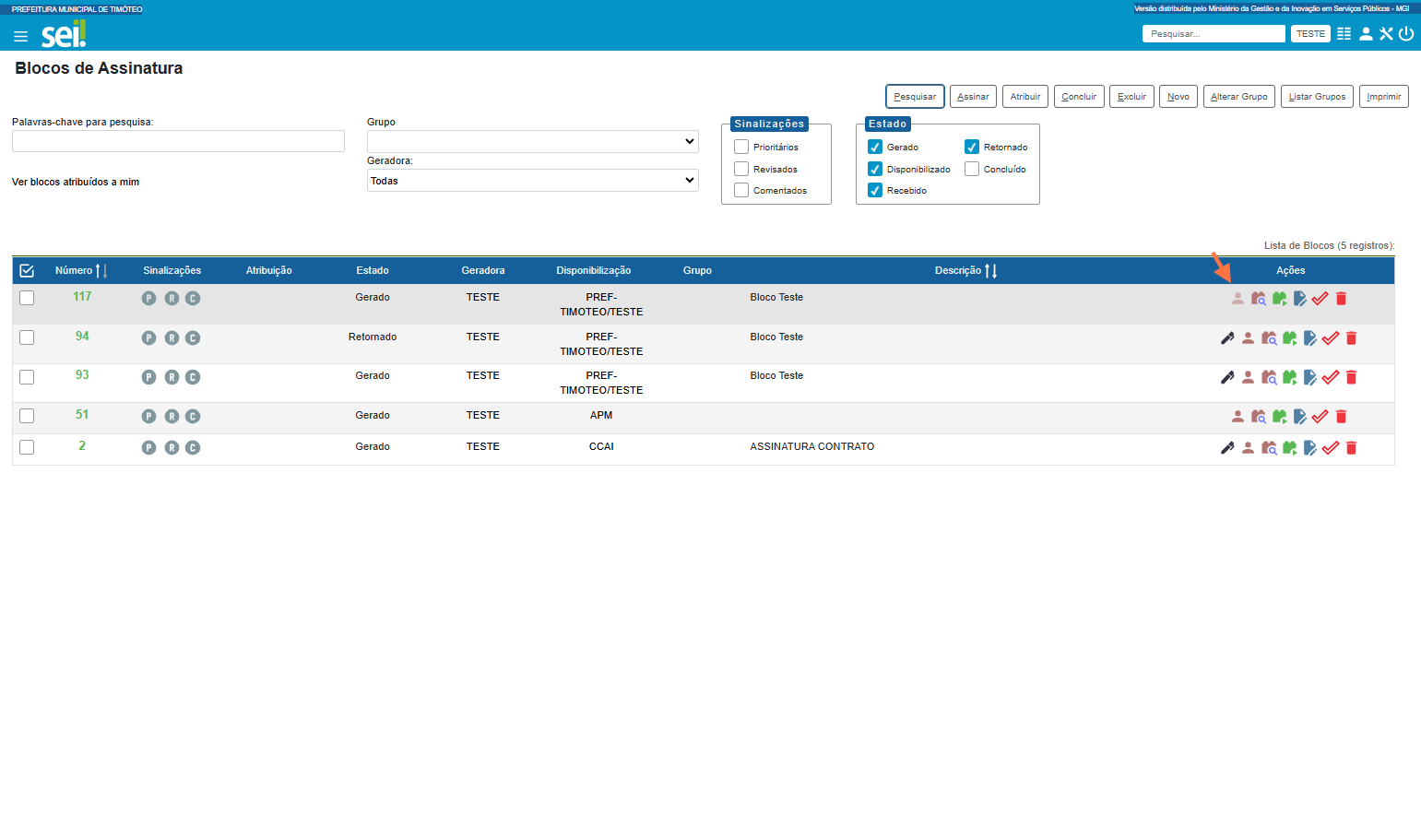Delete block 117 with the trash icon

[x=1342, y=299]
